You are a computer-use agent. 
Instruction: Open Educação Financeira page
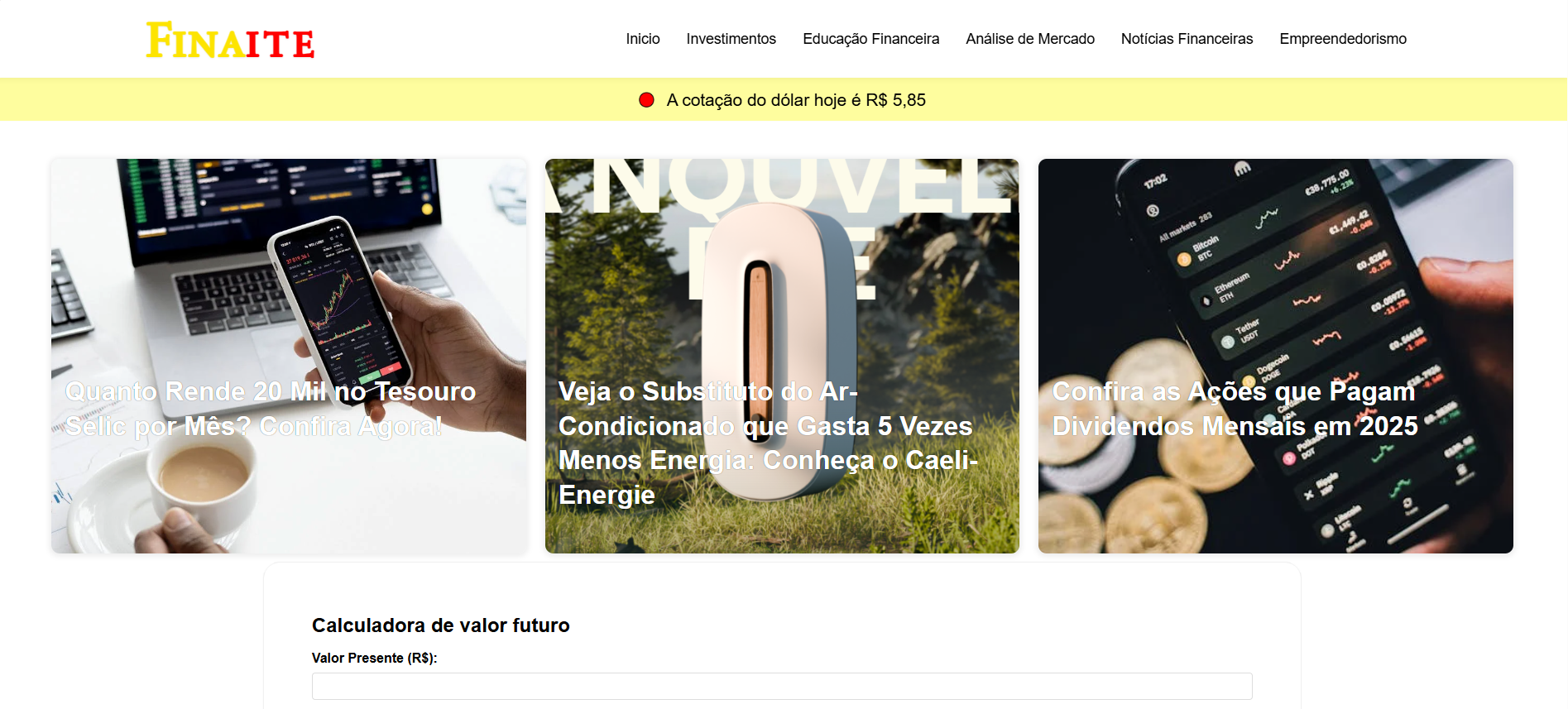[870, 39]
